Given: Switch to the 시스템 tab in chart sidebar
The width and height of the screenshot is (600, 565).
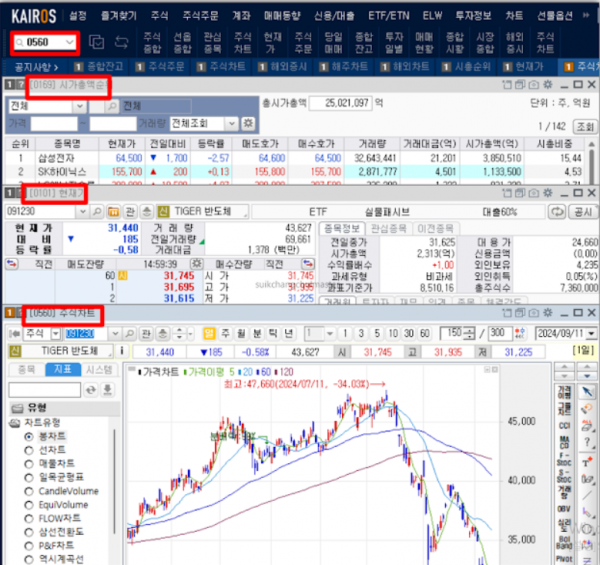Looking at the screenshot, I should click(99, 369).
